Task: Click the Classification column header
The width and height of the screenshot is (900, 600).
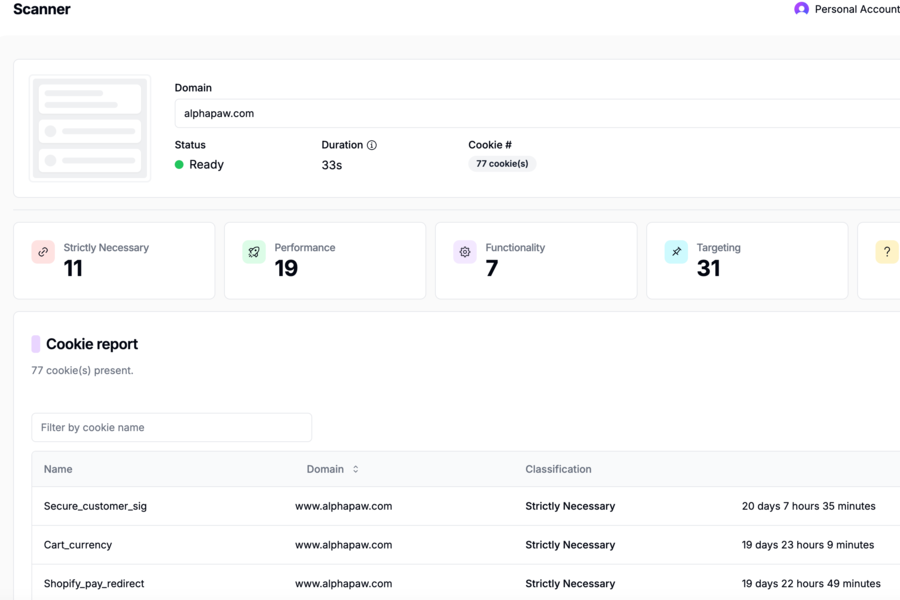Action: coord(558,469)
